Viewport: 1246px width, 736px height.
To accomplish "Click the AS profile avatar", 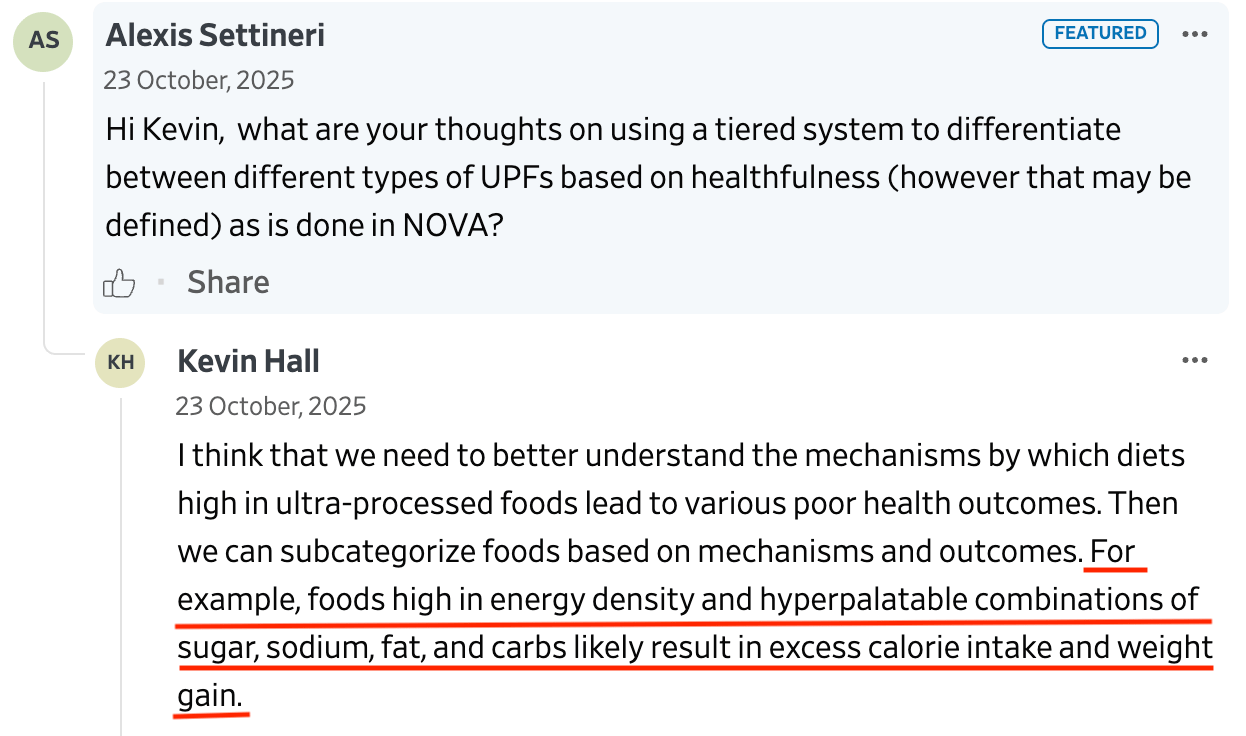I will click(44, 41).
